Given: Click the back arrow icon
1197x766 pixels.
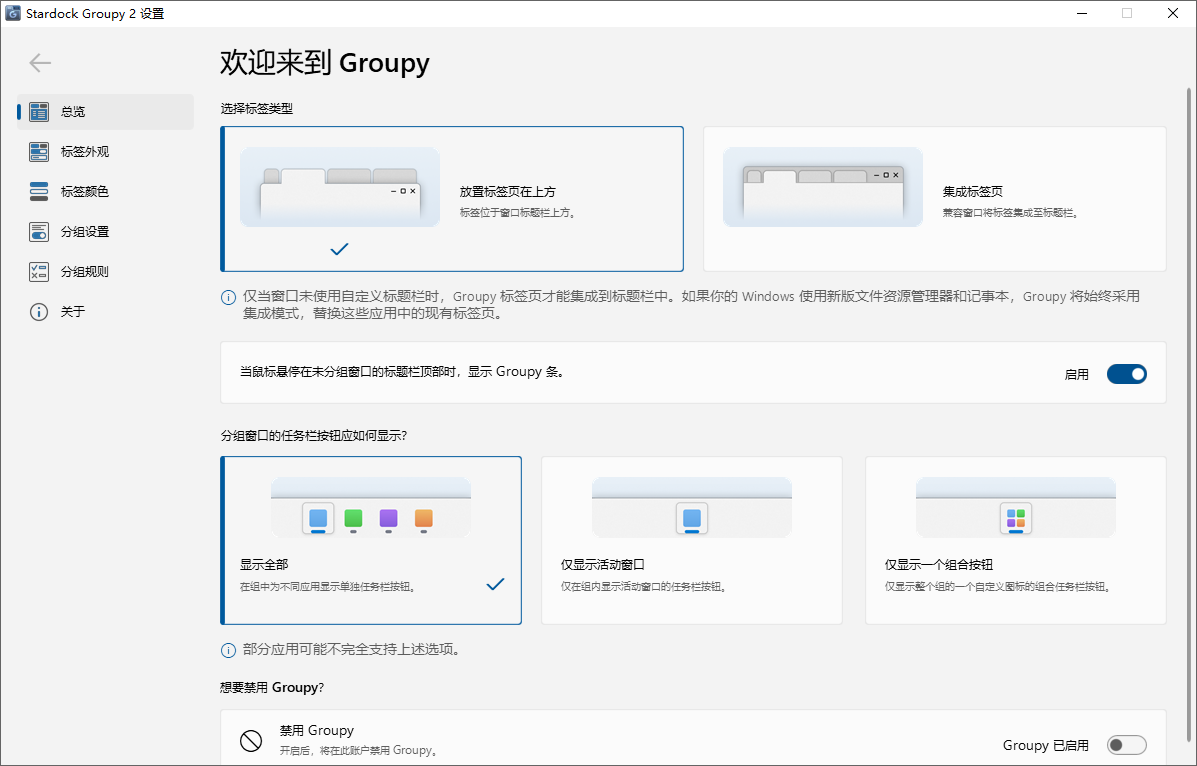Looking at the screenshot, I should (x=40, y=63).
